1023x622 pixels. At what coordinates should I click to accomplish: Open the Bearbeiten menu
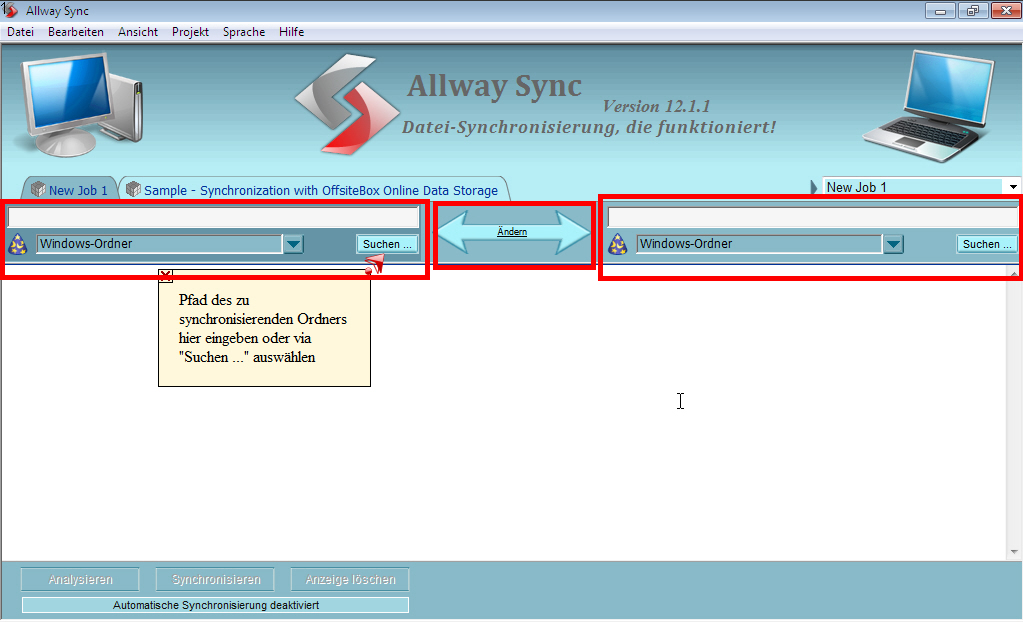(x=76, y=32)
